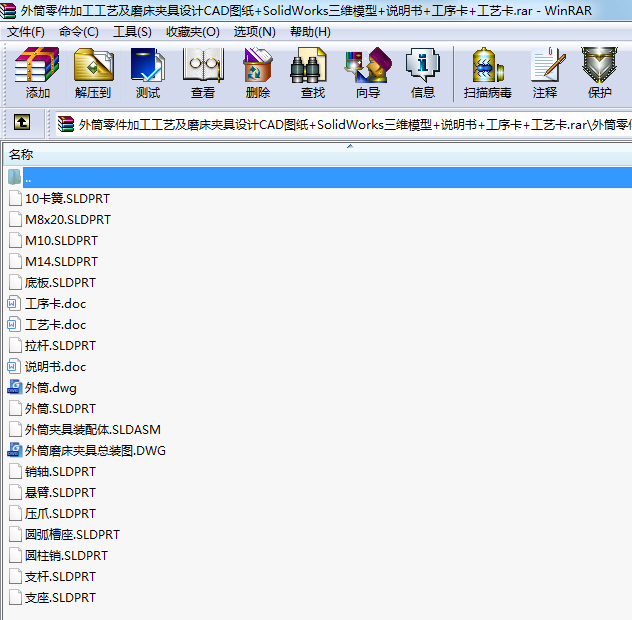Click the Word icon of 说明书.doc
This screenshot has width=632, height=620.
point(14,366)
